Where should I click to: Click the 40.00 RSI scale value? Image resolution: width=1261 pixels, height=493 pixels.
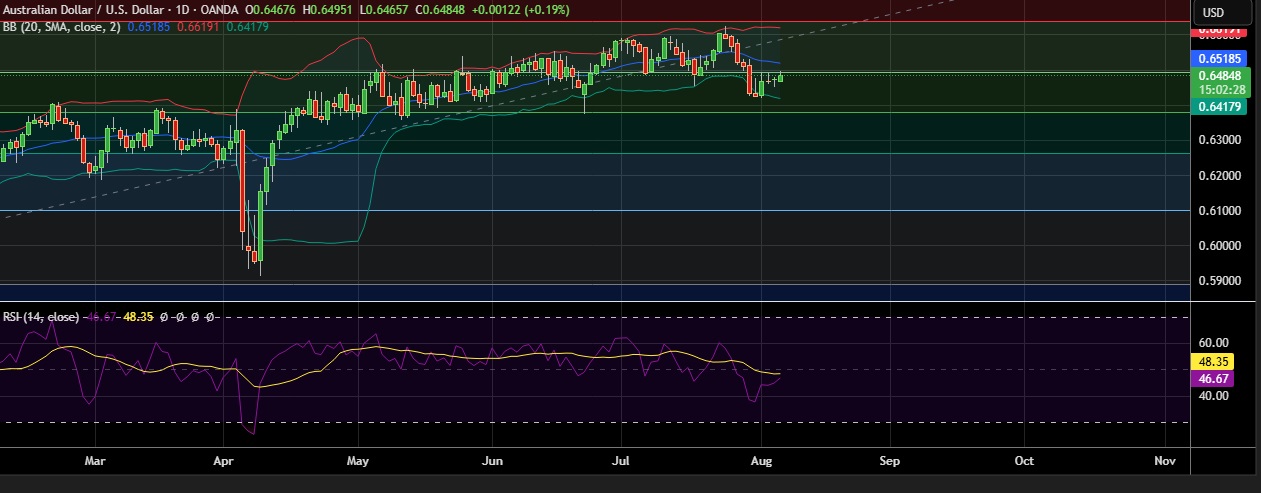(1215, 396)
